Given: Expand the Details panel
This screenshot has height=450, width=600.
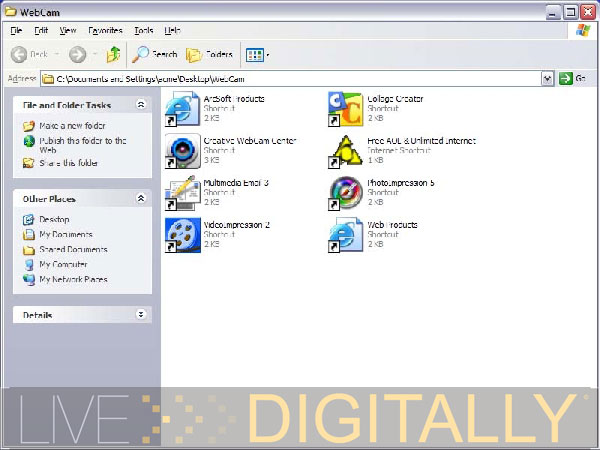Looking at the screenshot, I should [141, 315].
